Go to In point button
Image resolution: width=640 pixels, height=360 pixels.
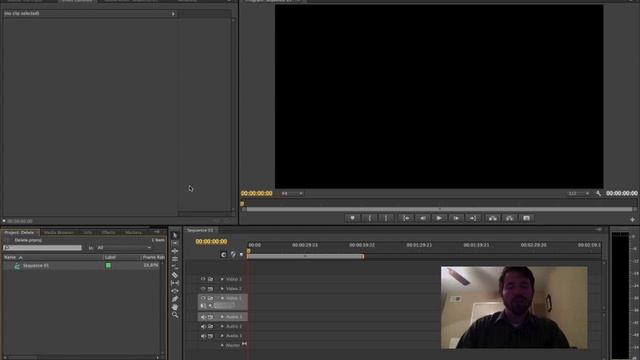(x=406, y=218)
